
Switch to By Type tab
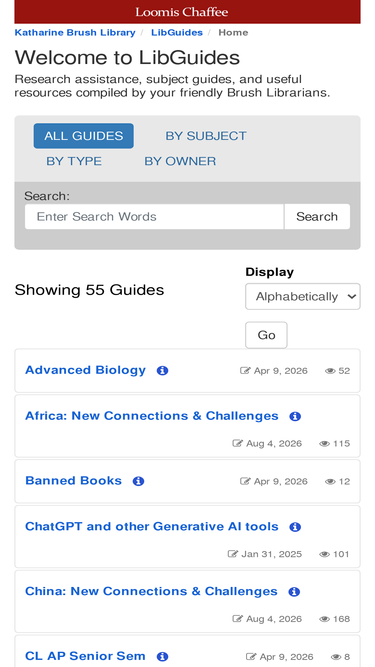pyautogui.click(x=74, y=161)
